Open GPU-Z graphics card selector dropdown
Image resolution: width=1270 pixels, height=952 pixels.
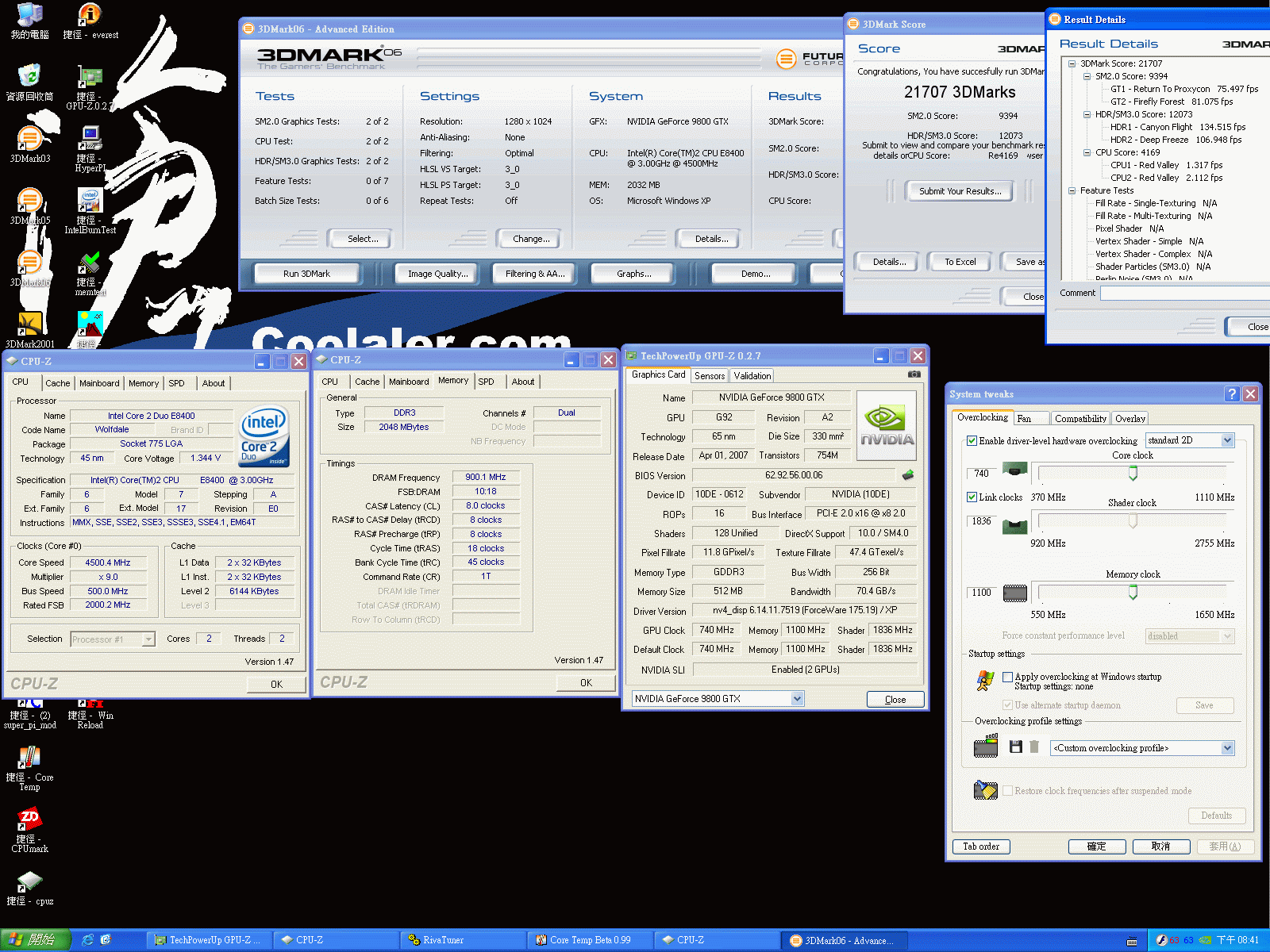797,699
